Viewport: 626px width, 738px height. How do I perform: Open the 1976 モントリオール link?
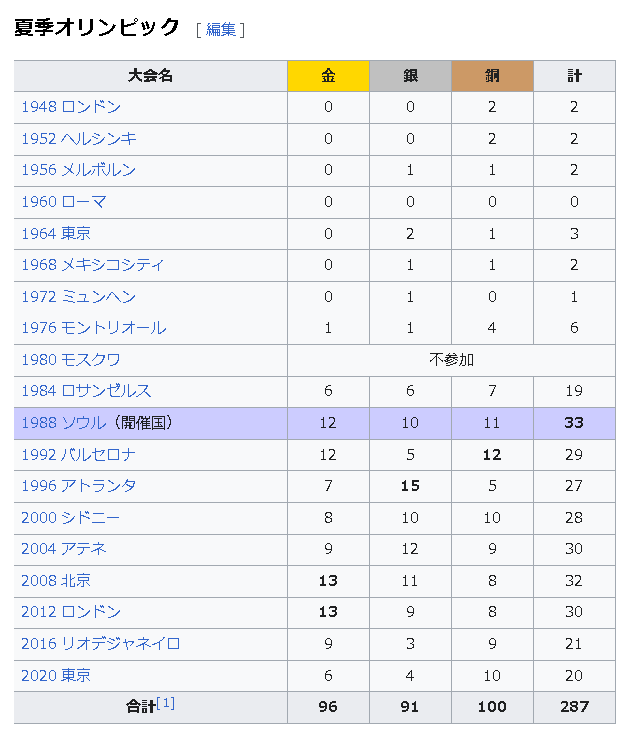tap(94, 328)
